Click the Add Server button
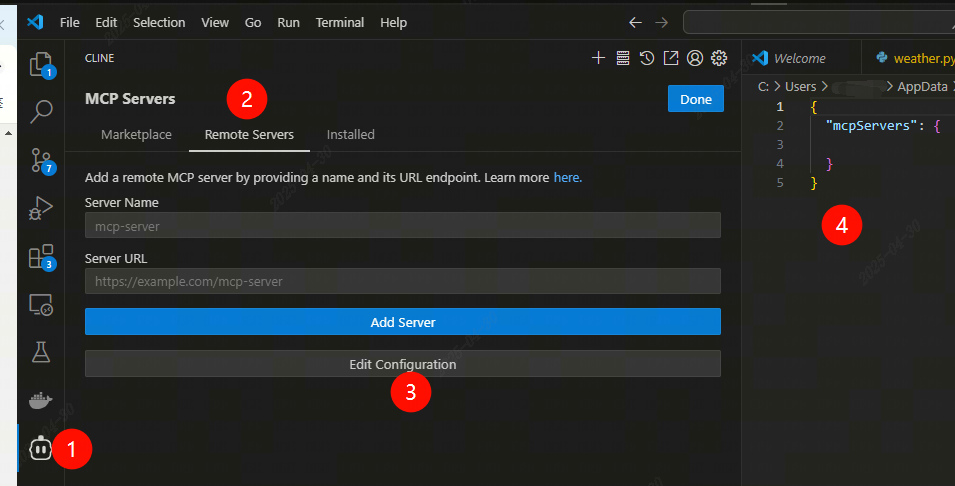This screenshot has height=486, width=955. click(403, 322)
